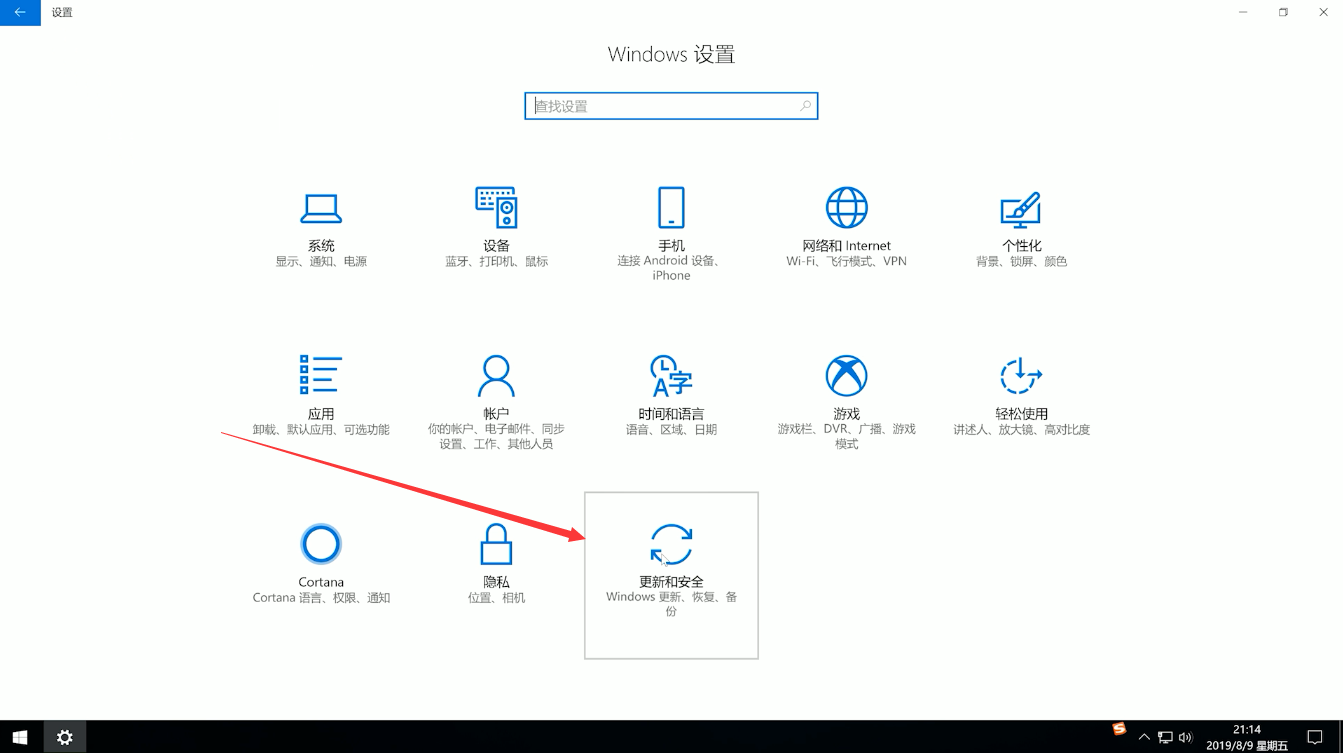Open the 轻松使用 (Ease of Access) icon

[1021, 376]
